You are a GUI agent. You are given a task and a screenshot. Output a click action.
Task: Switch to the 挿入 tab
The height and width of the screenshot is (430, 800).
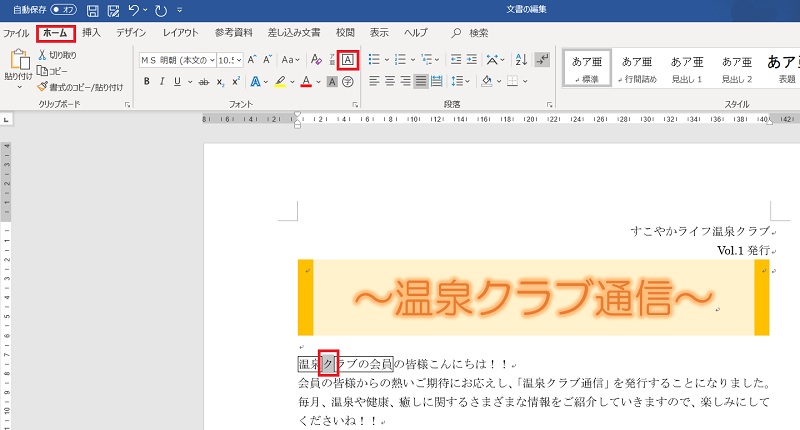tap(91, 33)
